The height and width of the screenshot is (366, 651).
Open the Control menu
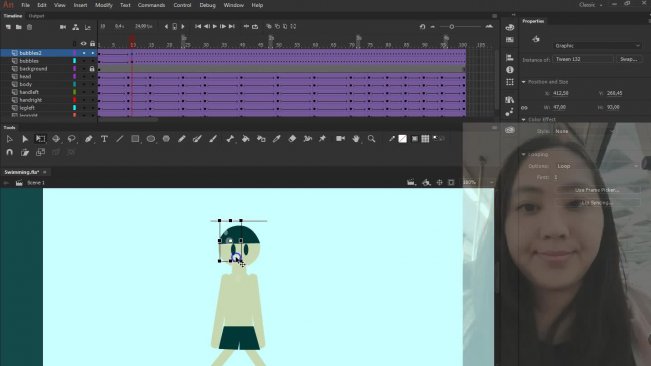(x=182, y=5)
